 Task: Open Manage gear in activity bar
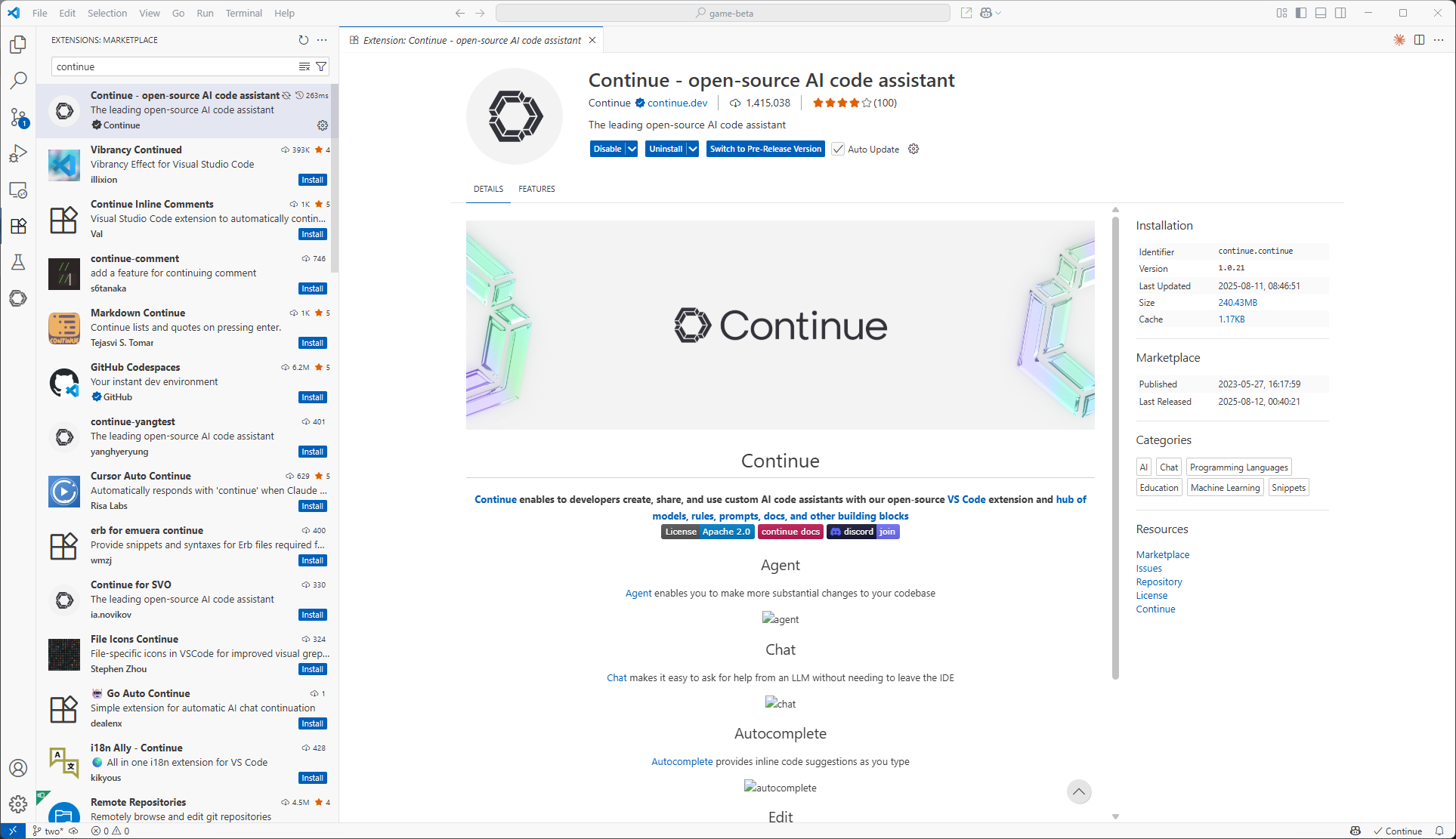click(x=18, y=804)
